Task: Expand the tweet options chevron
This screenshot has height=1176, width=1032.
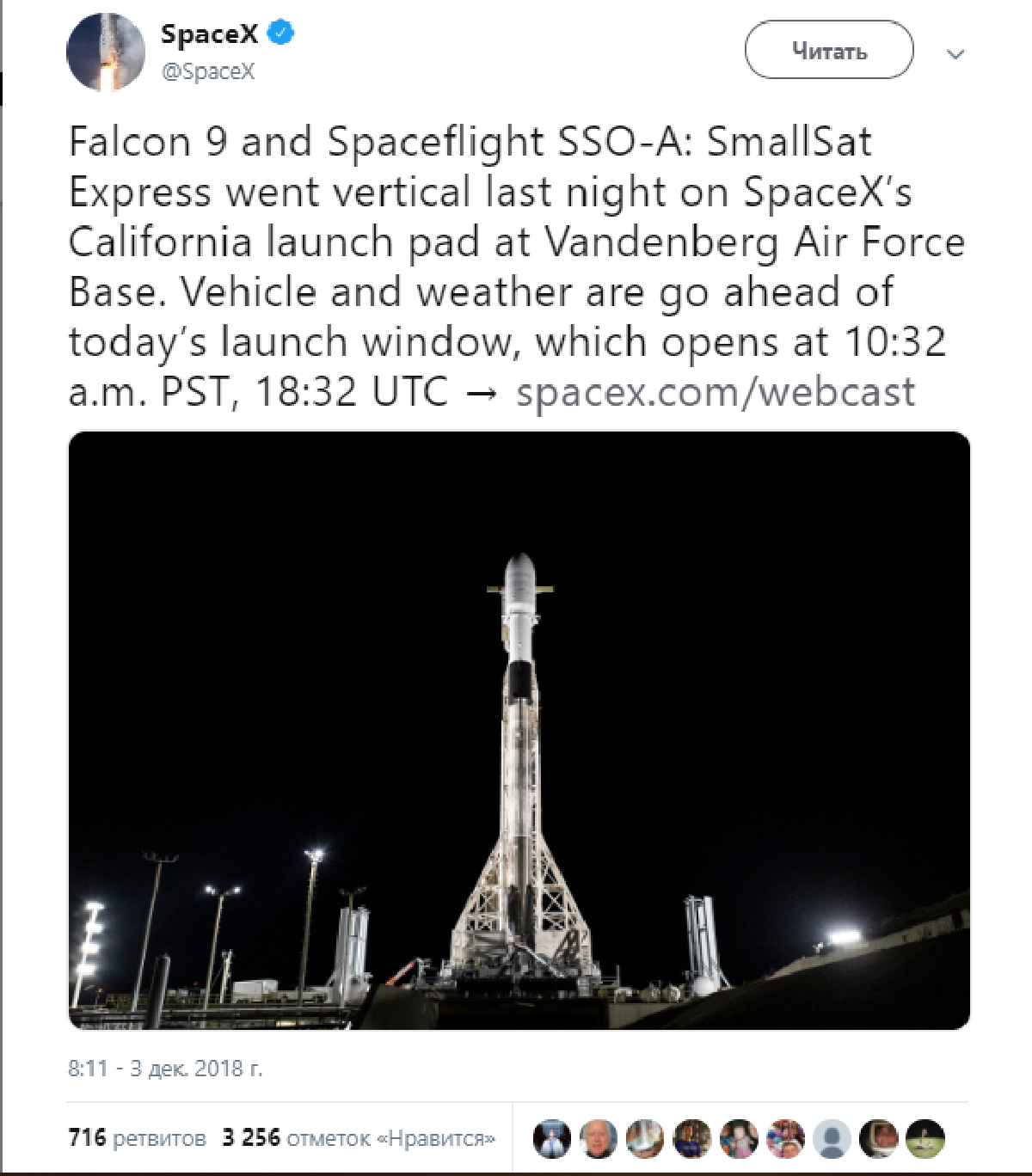Action: (x=955, y=54)
